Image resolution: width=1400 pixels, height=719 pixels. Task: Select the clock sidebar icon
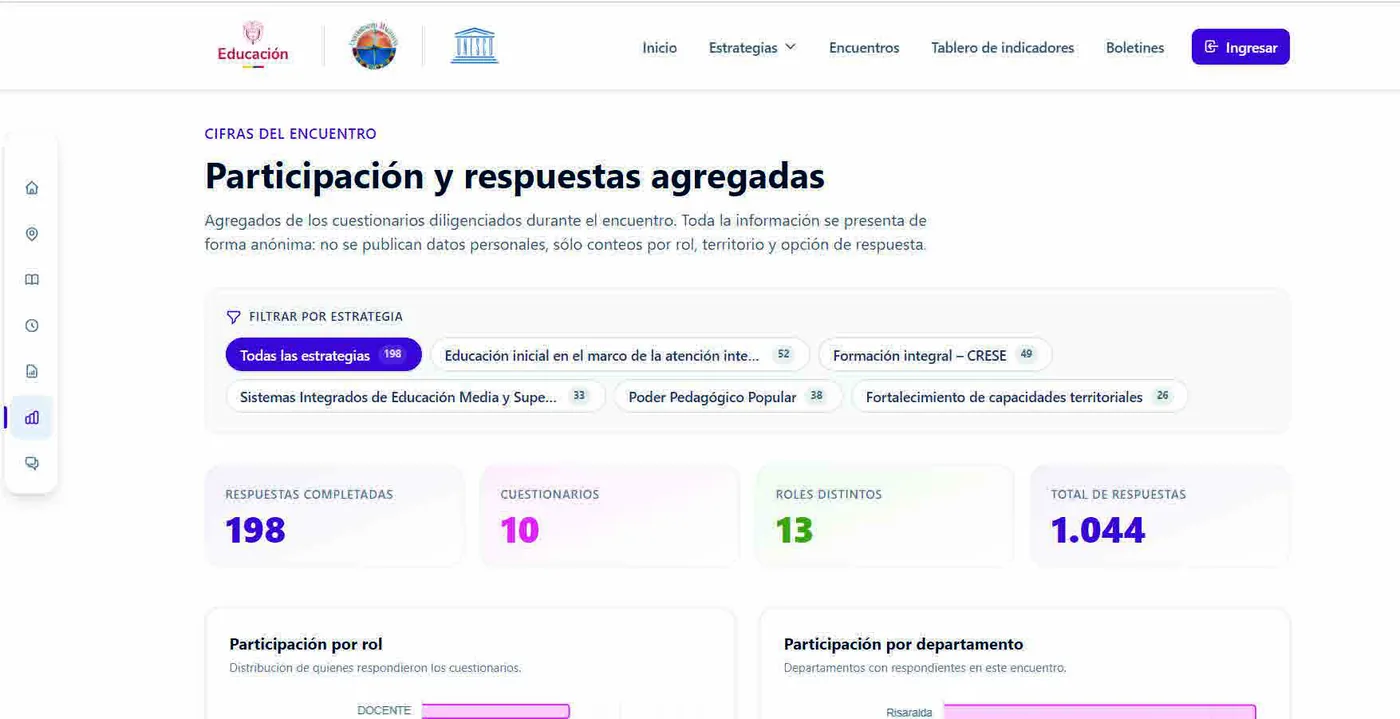[32, 326]
